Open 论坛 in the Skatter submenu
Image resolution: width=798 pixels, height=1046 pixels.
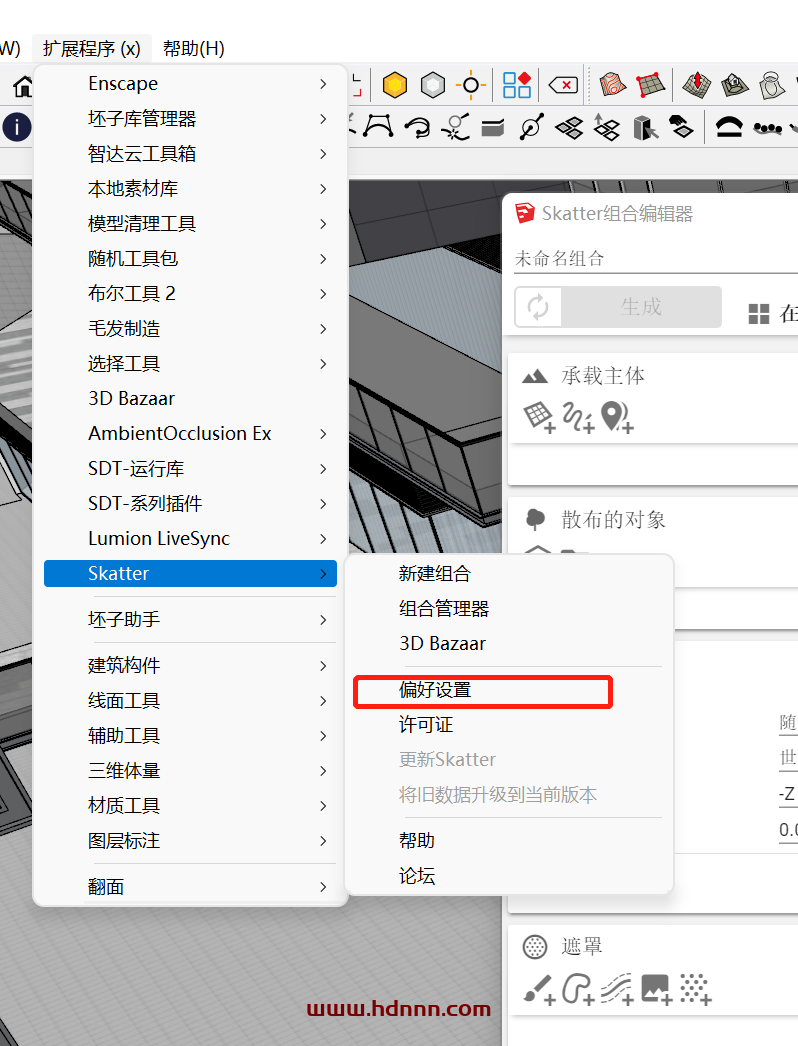pos(509,876)
